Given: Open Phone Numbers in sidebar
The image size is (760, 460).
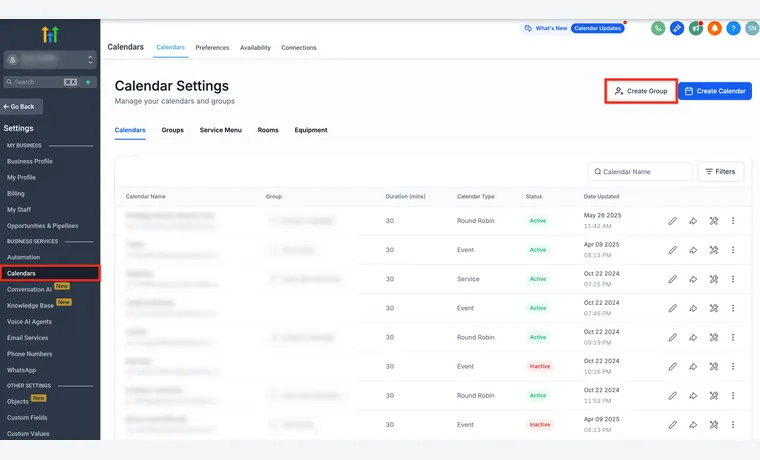Looking at the screenshot, I should coord(30,354).
